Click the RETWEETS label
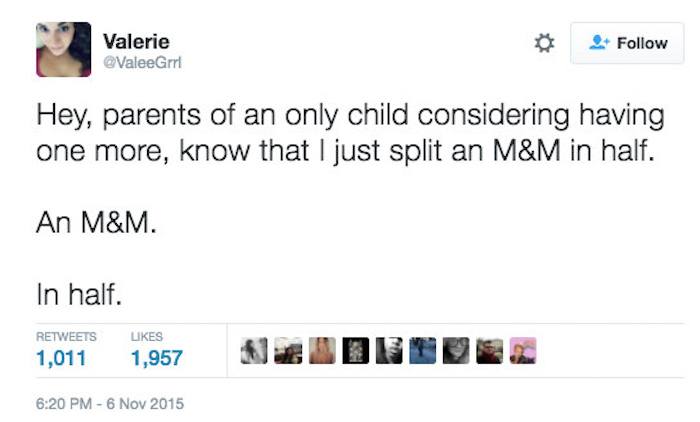700x422 pixels. (x=66, y=337)
